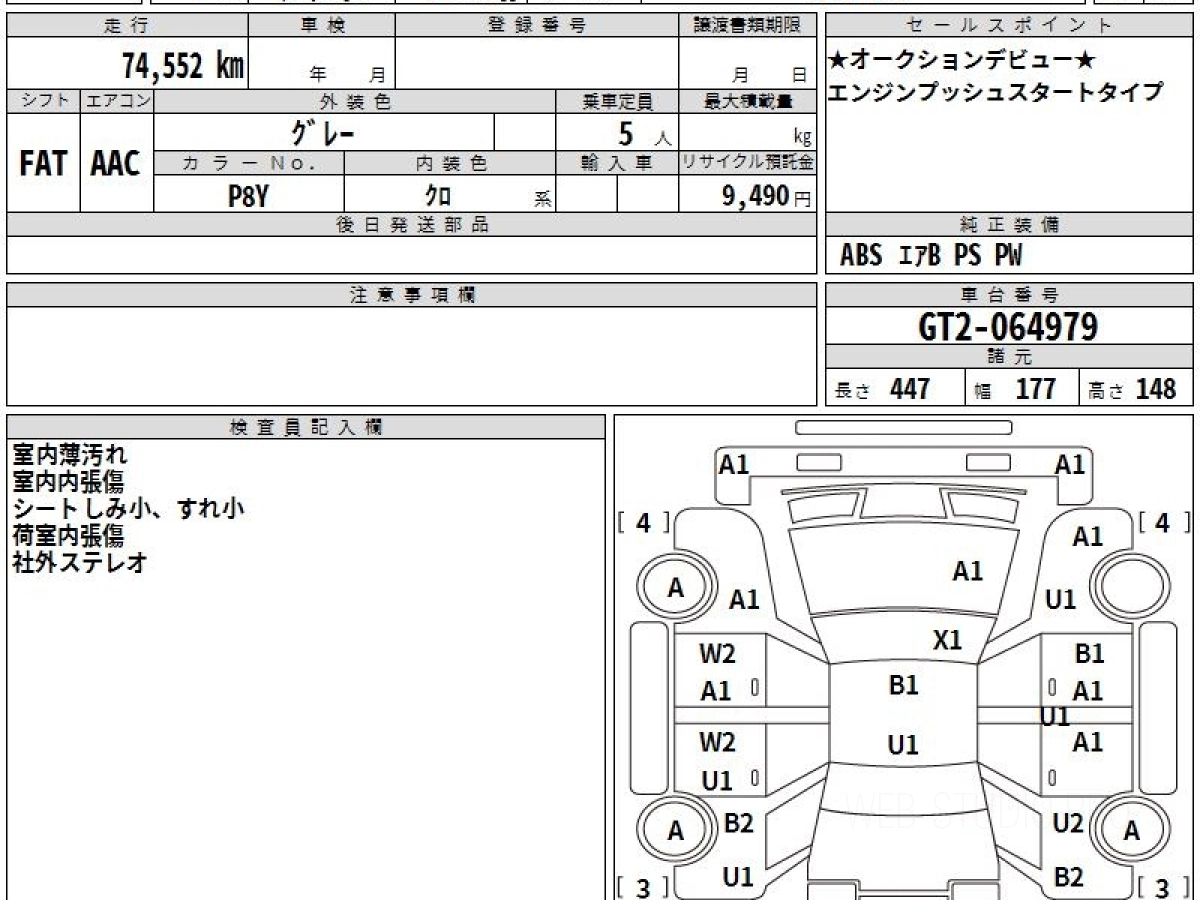The height and width of the screenshot is (900, 1200).
Task: Click the 後日発送部品 header
Action: (411, 225)
